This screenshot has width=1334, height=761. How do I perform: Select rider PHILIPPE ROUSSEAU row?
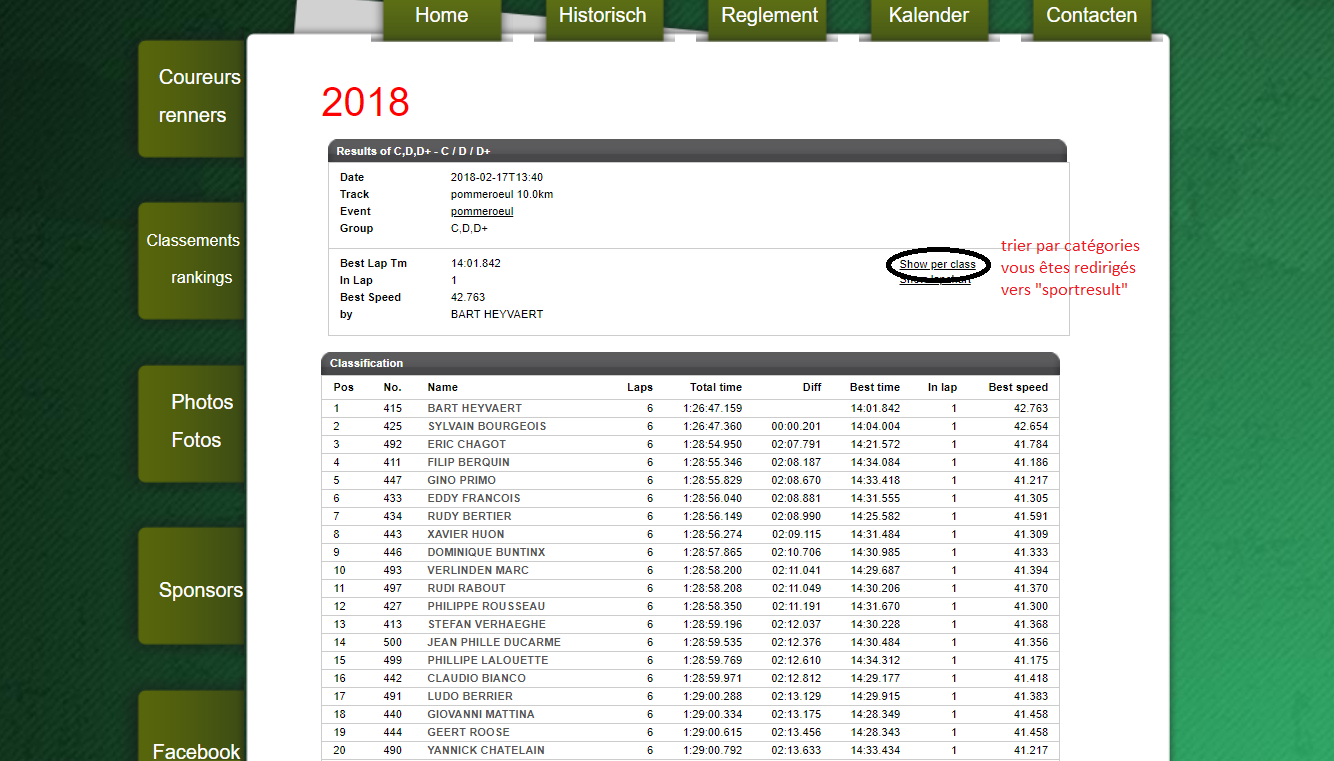pos(690,607)
